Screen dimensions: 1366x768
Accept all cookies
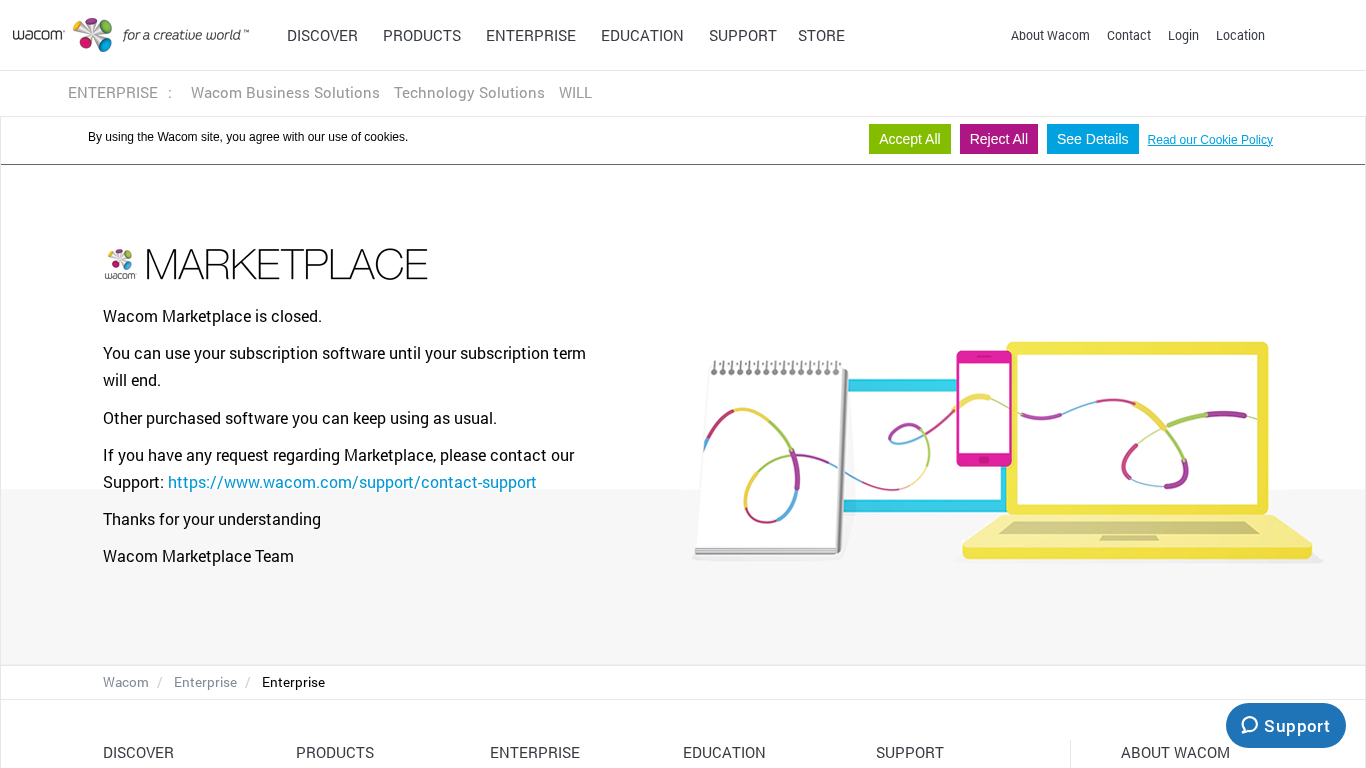pyautogui.click(x=910, y=139)
